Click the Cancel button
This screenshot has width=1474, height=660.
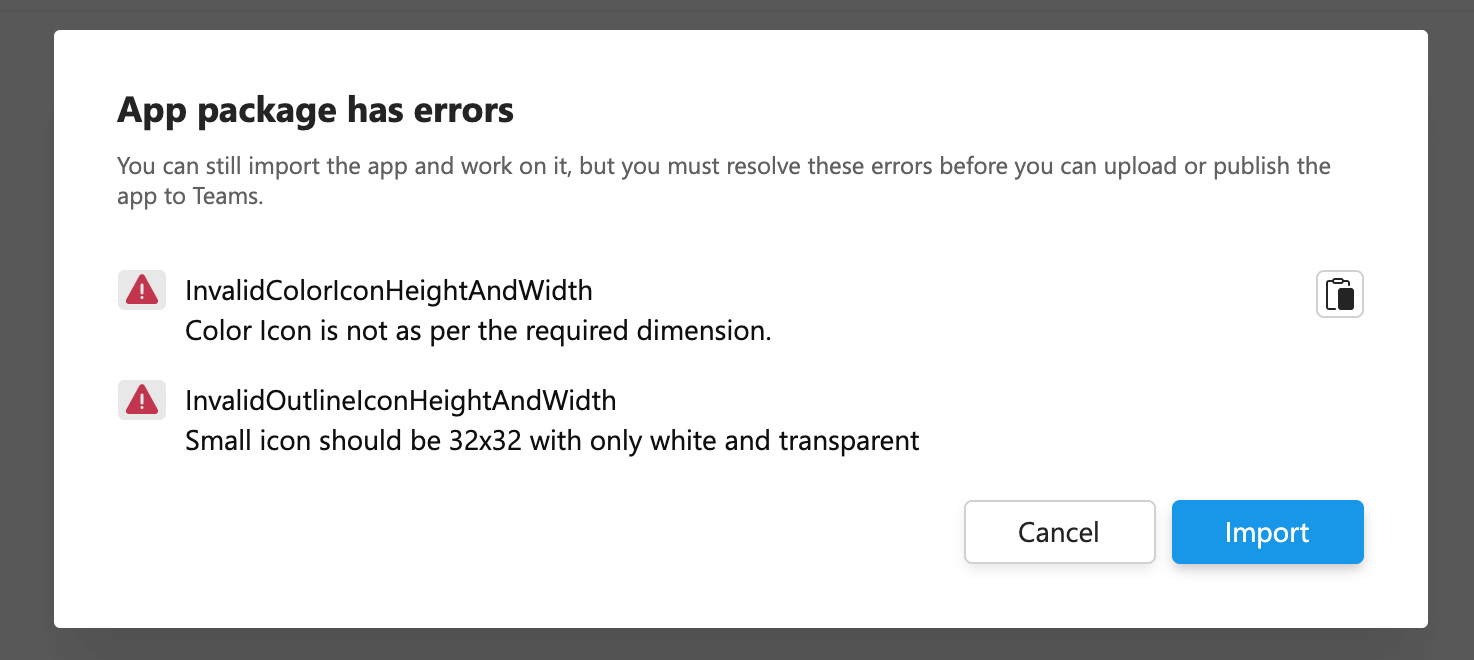1059,532
